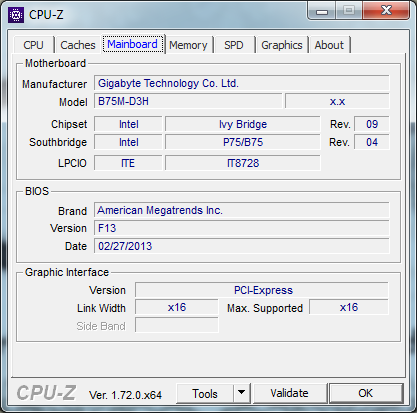Click the Manufacturer field Gigabyte Technology Co. Ltd.
The image size is (417, 413).
click(242, 83)
